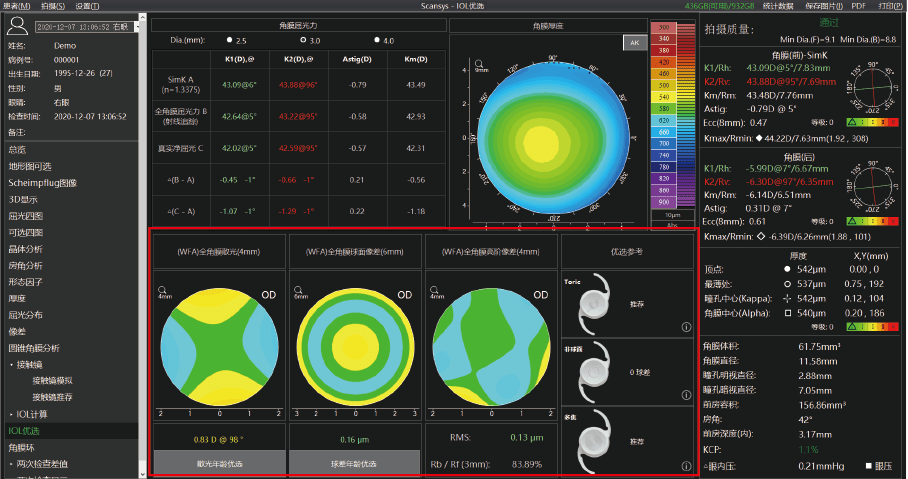Image resolution: width=908 pixels, height=479 pixels.
Task: Click 打印(P) print menu item
Action: click(890, 6)
